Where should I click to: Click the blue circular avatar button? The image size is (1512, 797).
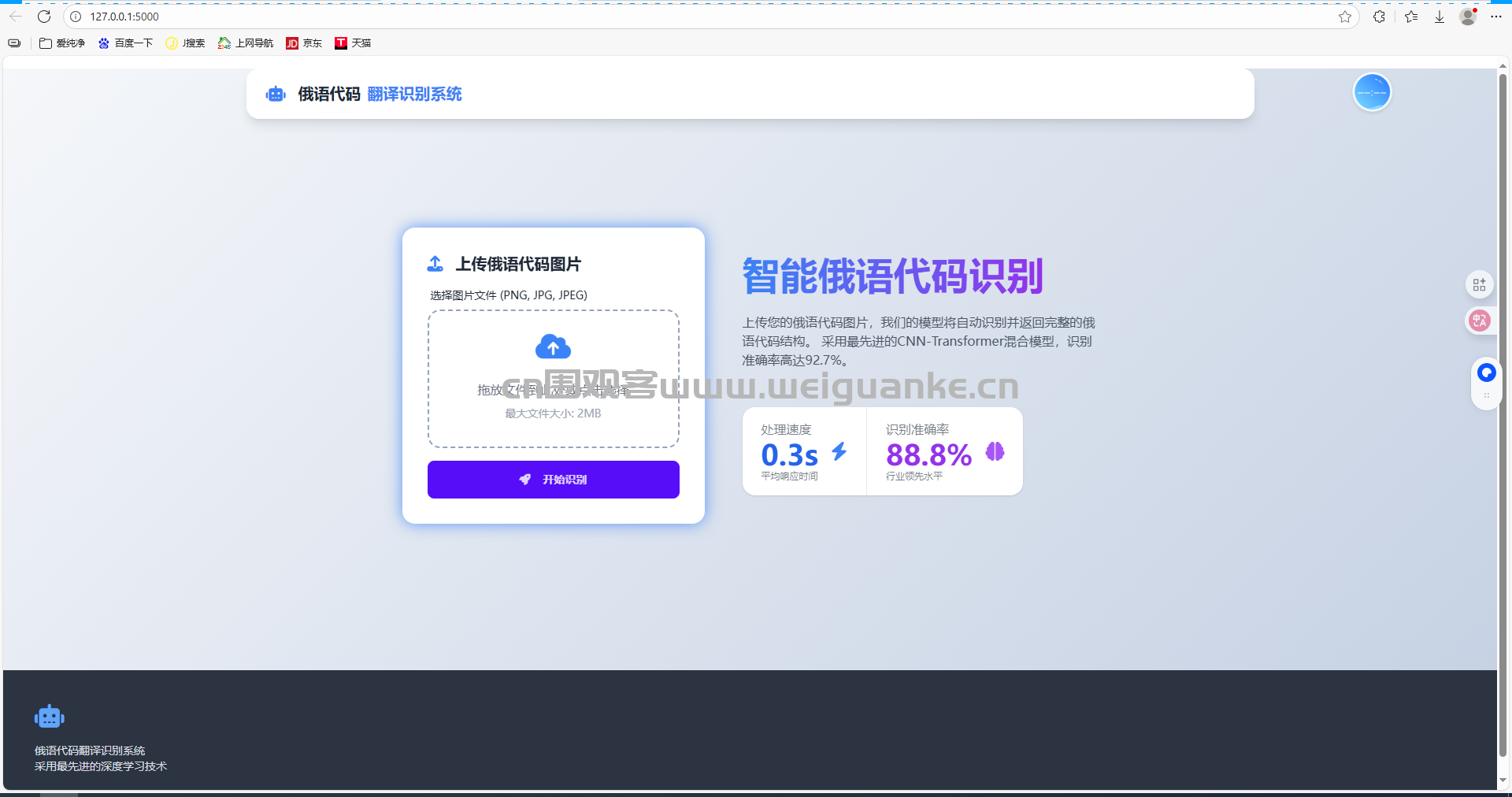[1372, 93]
